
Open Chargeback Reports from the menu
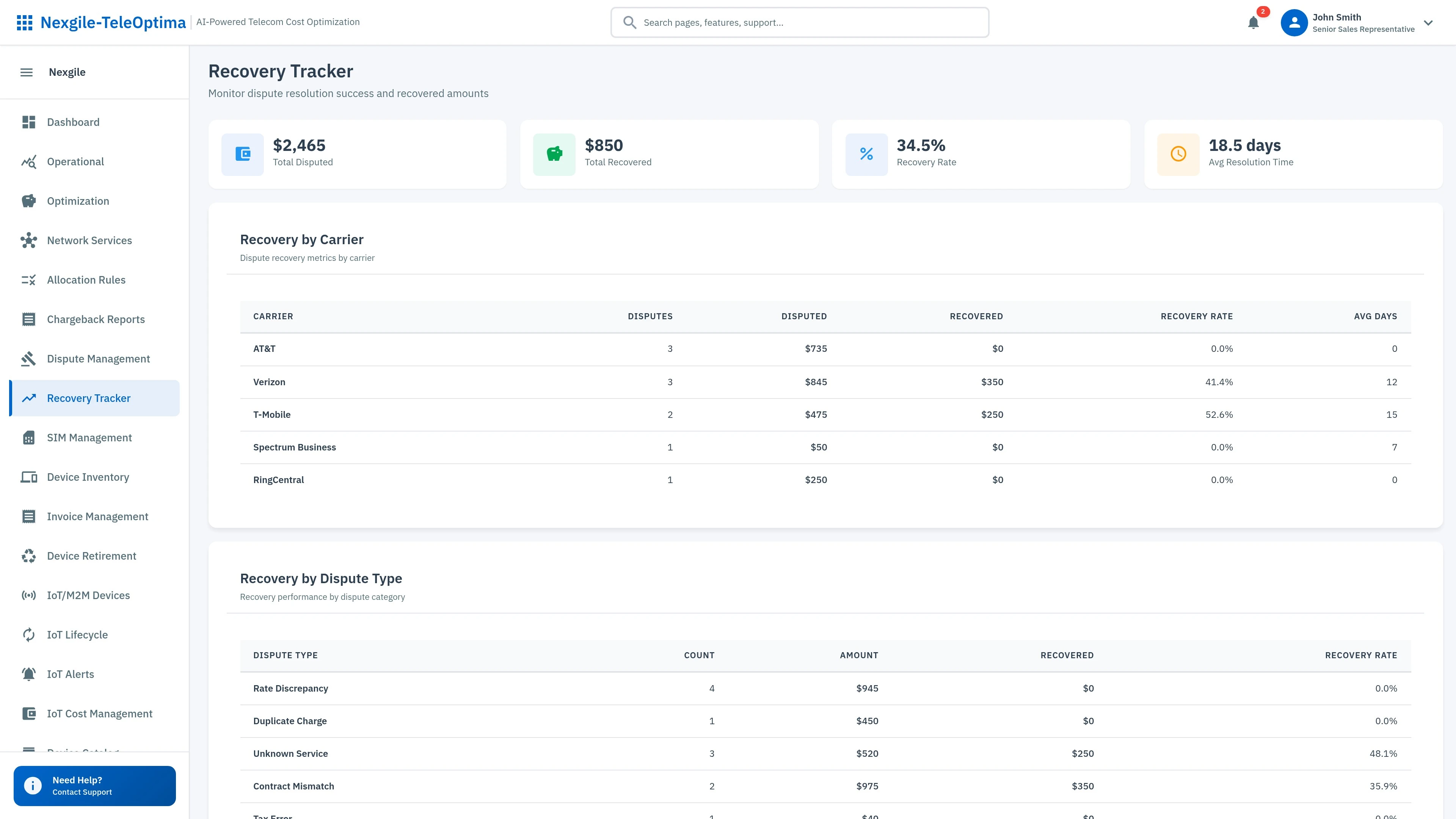(x=96, y=319)
